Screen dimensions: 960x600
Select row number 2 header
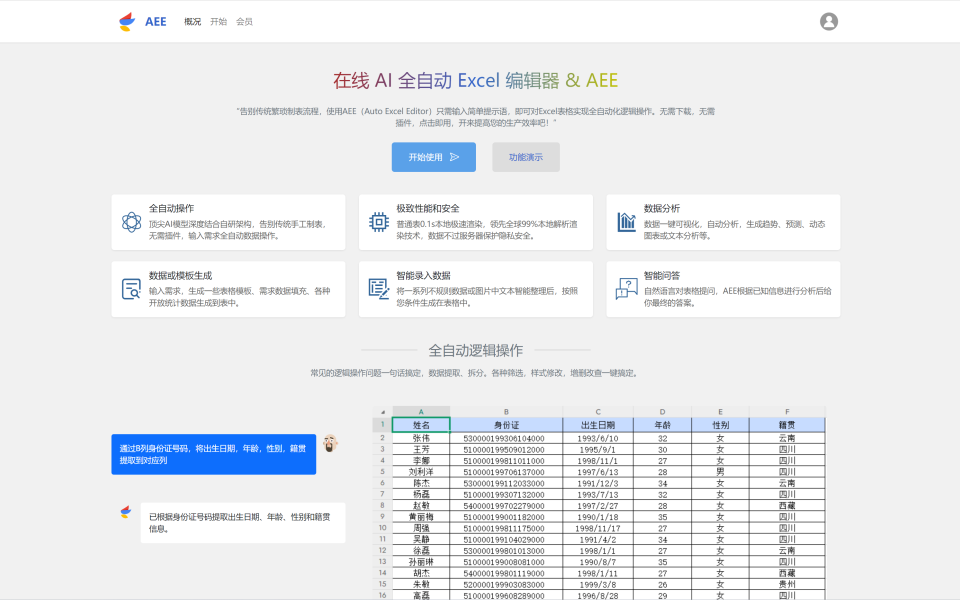point(383,438)
